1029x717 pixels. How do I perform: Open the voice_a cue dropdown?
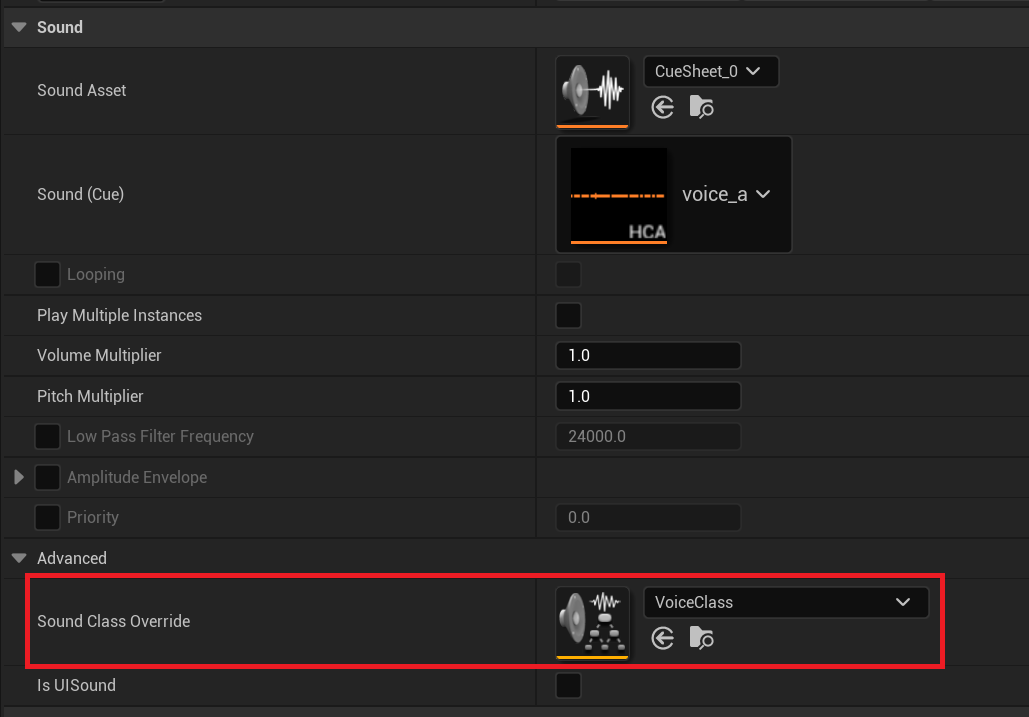click(726, 195)
